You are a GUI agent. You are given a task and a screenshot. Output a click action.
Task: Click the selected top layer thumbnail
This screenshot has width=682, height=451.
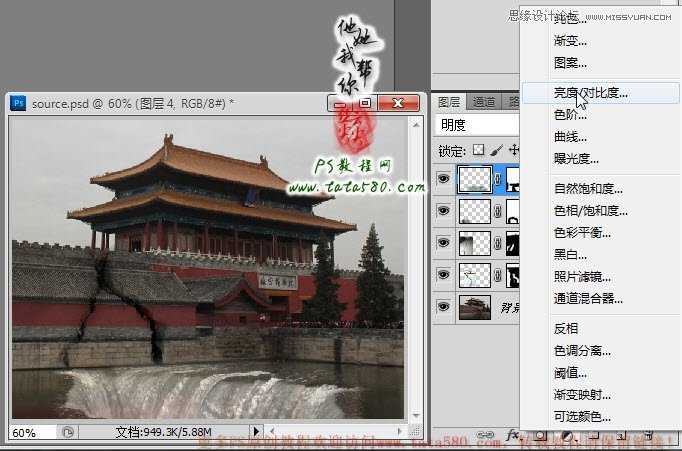[x=475, y=179]
